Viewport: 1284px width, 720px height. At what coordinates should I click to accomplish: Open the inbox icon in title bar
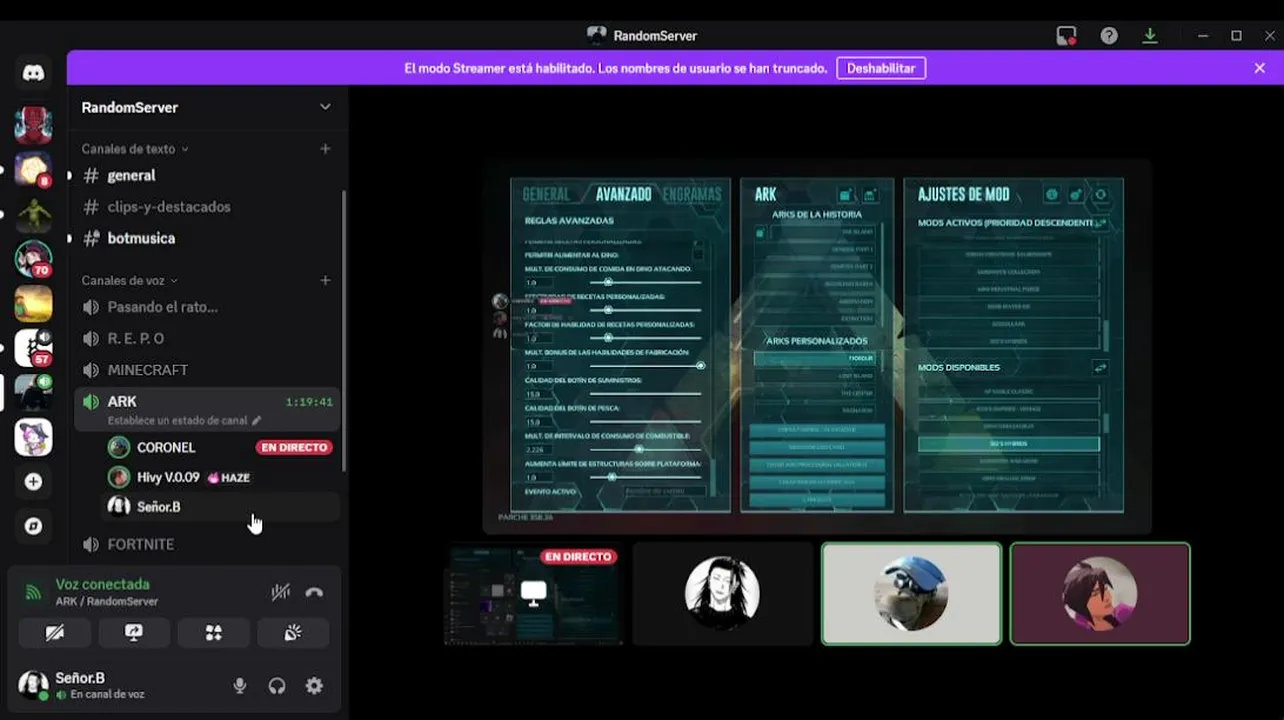(x=1066, y=36)
